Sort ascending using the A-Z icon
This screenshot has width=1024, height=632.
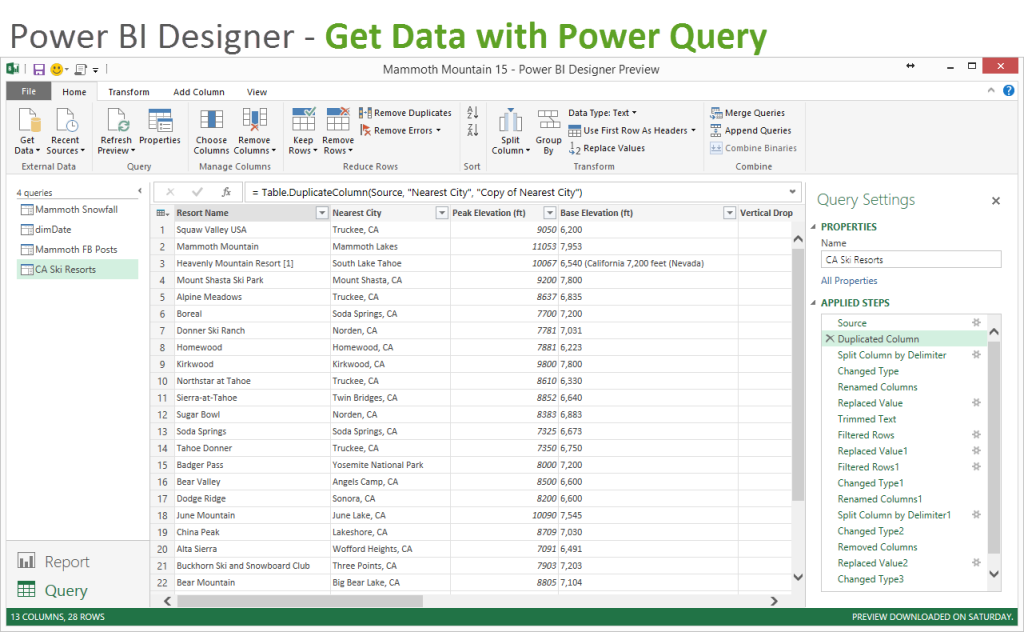click(x=470, y=110)
